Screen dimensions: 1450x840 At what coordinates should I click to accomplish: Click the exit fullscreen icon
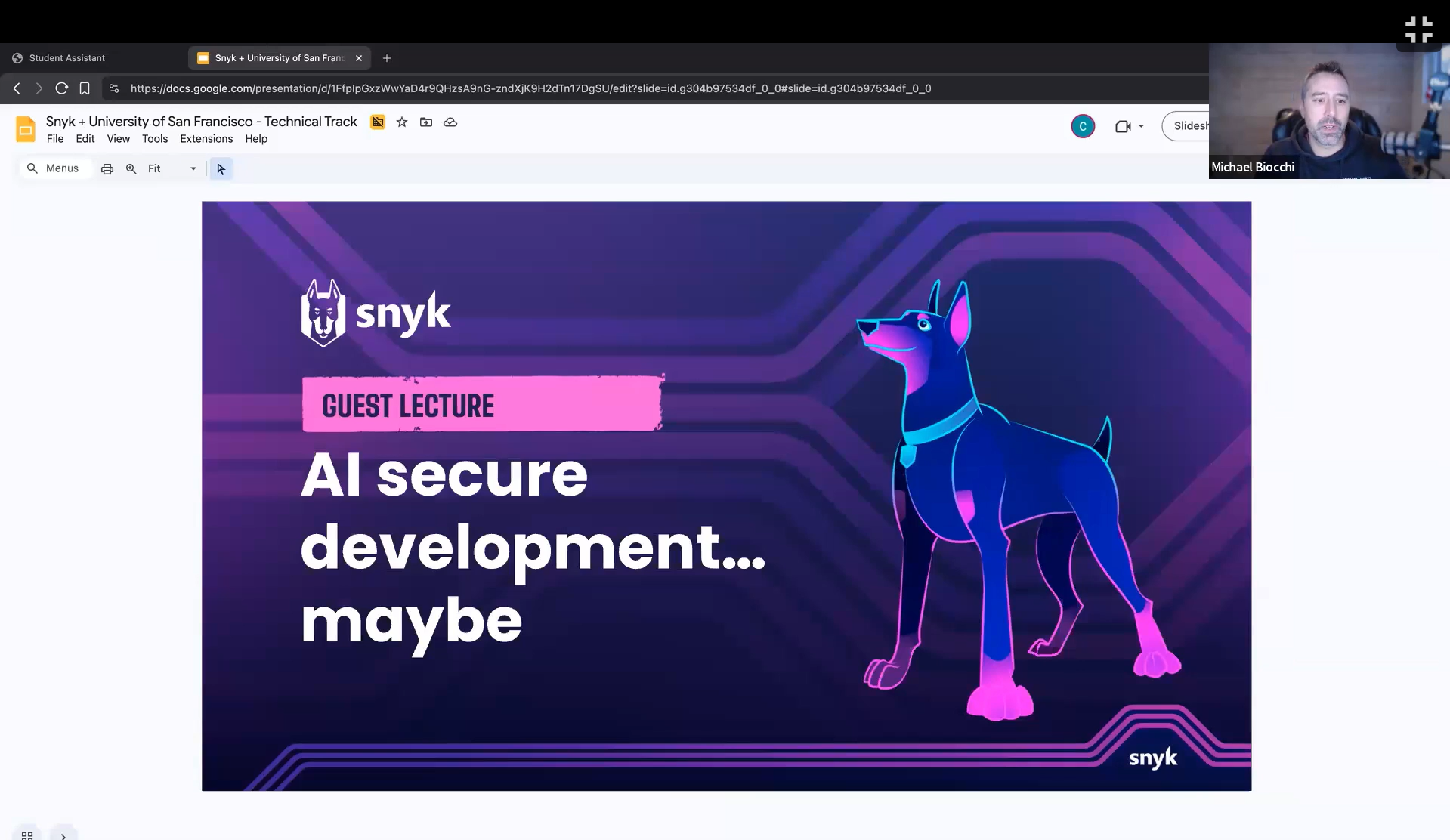tap(1418, 29)
